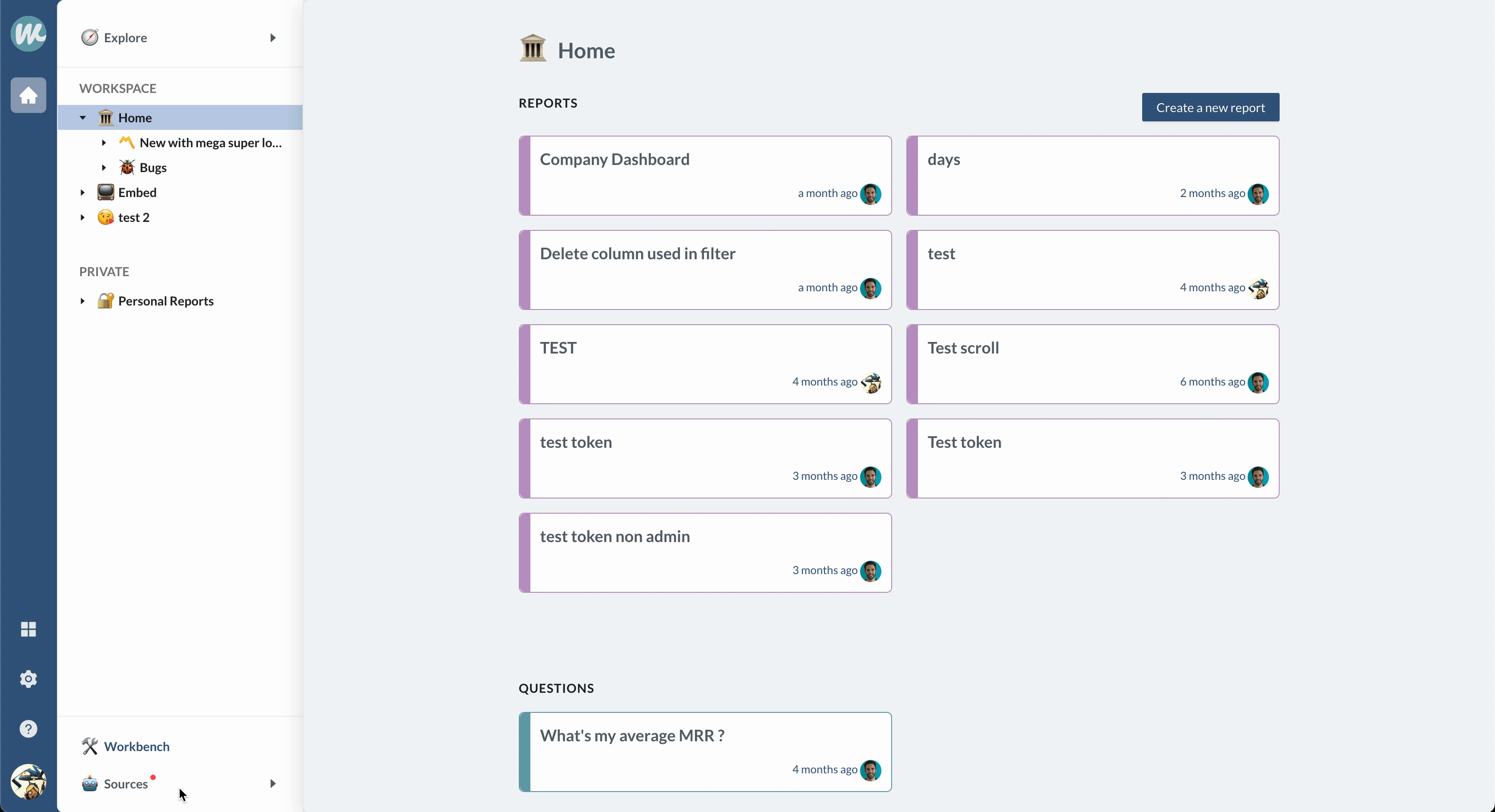1495x812 pixels.
Task: Open the Test scroll report card
Action: click(1093, 364)
